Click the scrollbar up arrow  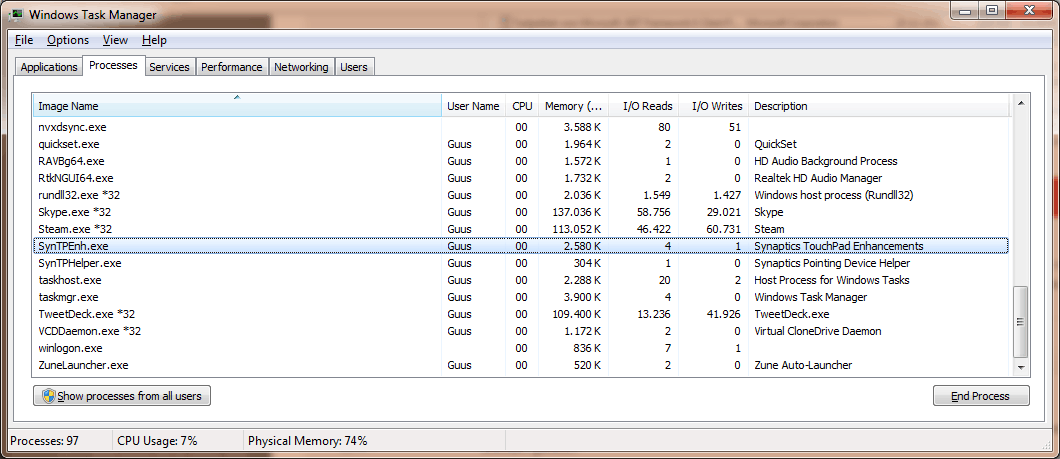click(x=1021, y=103)
